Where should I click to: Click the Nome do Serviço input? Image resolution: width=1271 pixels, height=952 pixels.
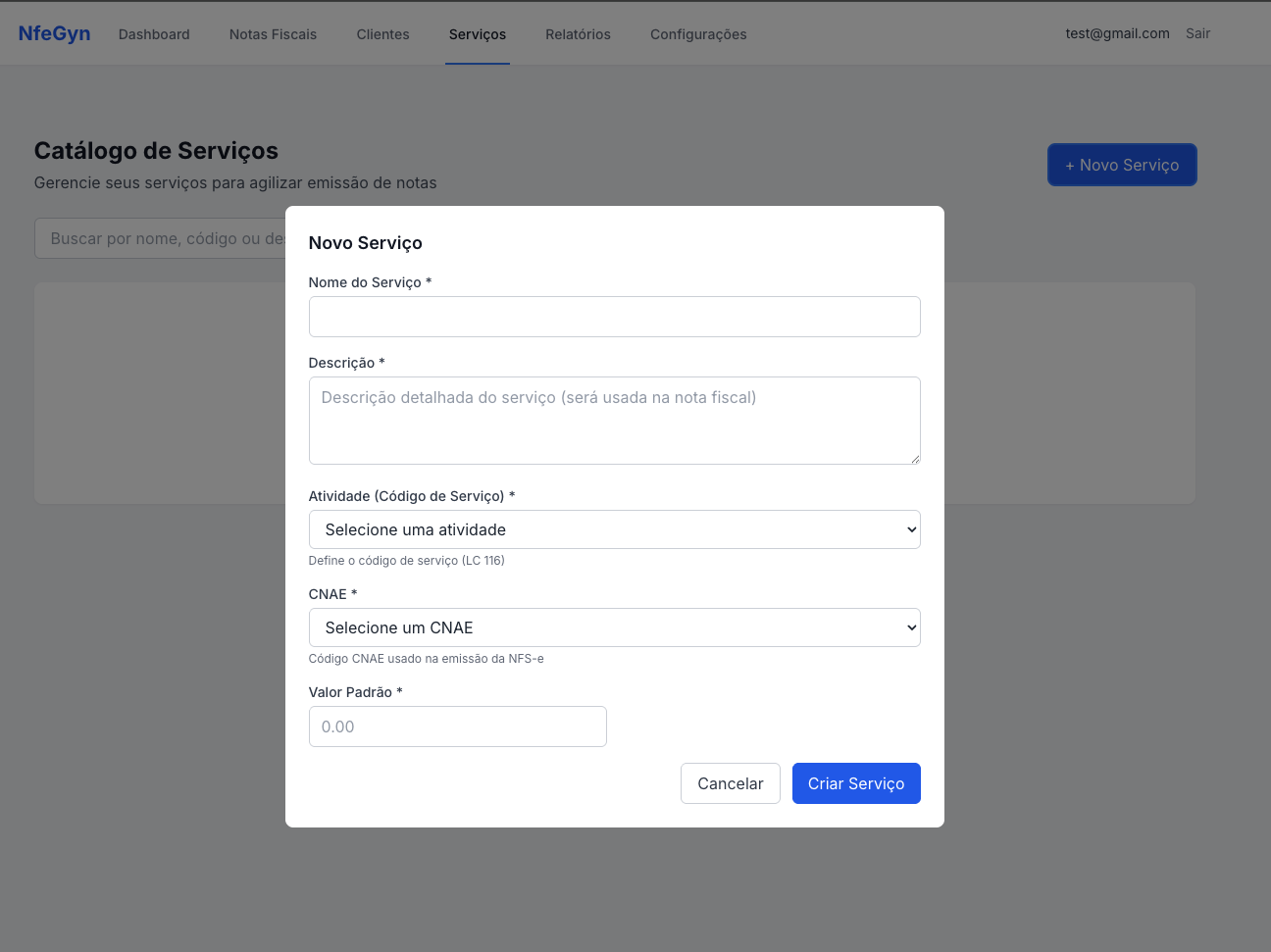click(614, 317)
